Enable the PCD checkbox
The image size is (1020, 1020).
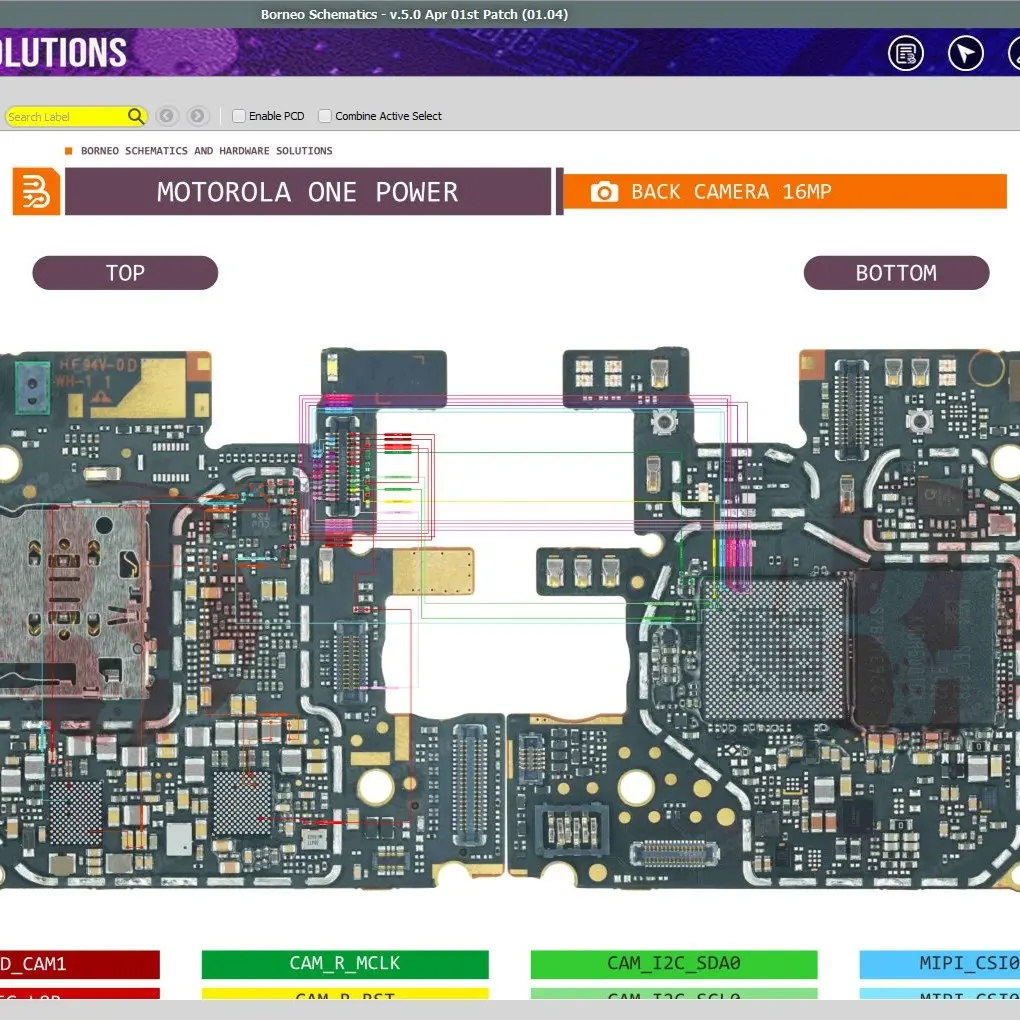point(239,116)
